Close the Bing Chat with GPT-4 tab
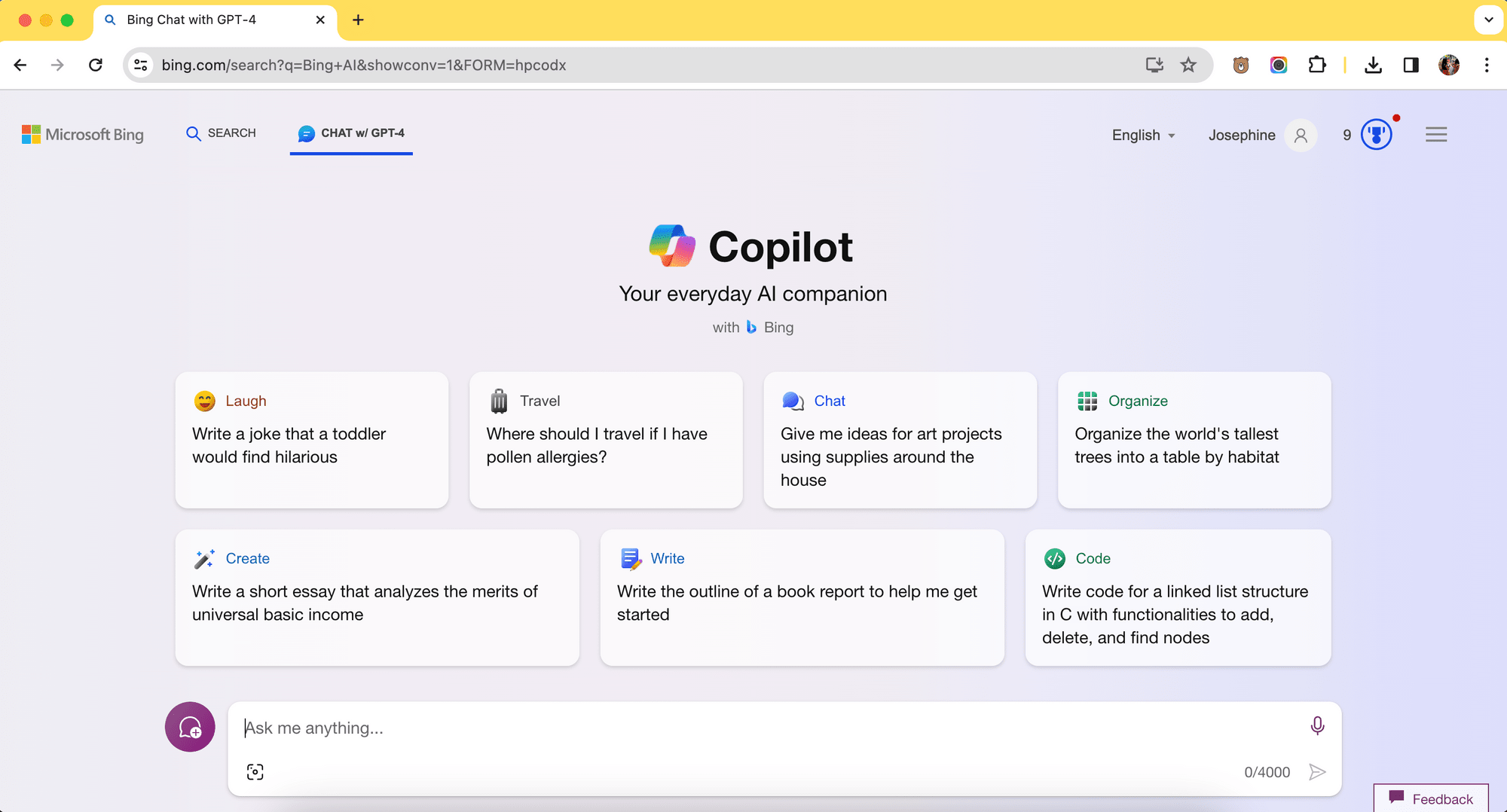 [x=320, y=20]
